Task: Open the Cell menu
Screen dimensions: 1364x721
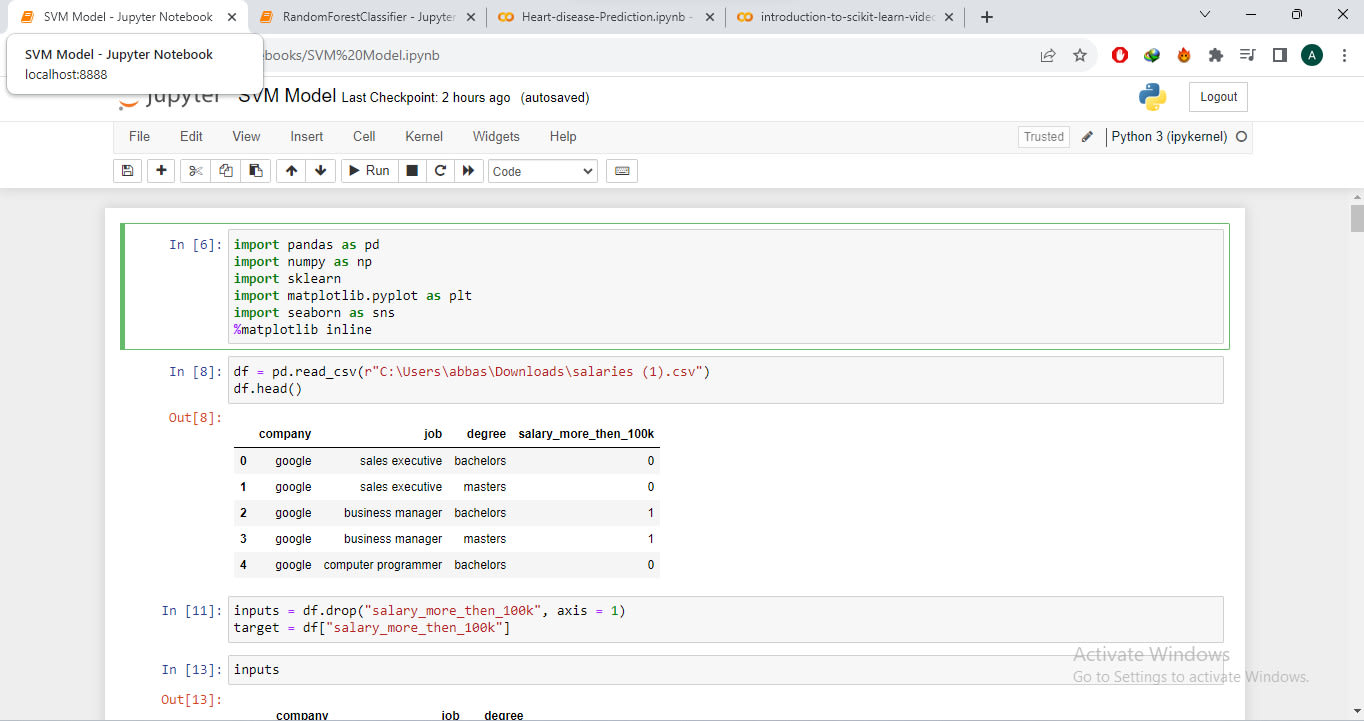Action: [x=363, y=136]
